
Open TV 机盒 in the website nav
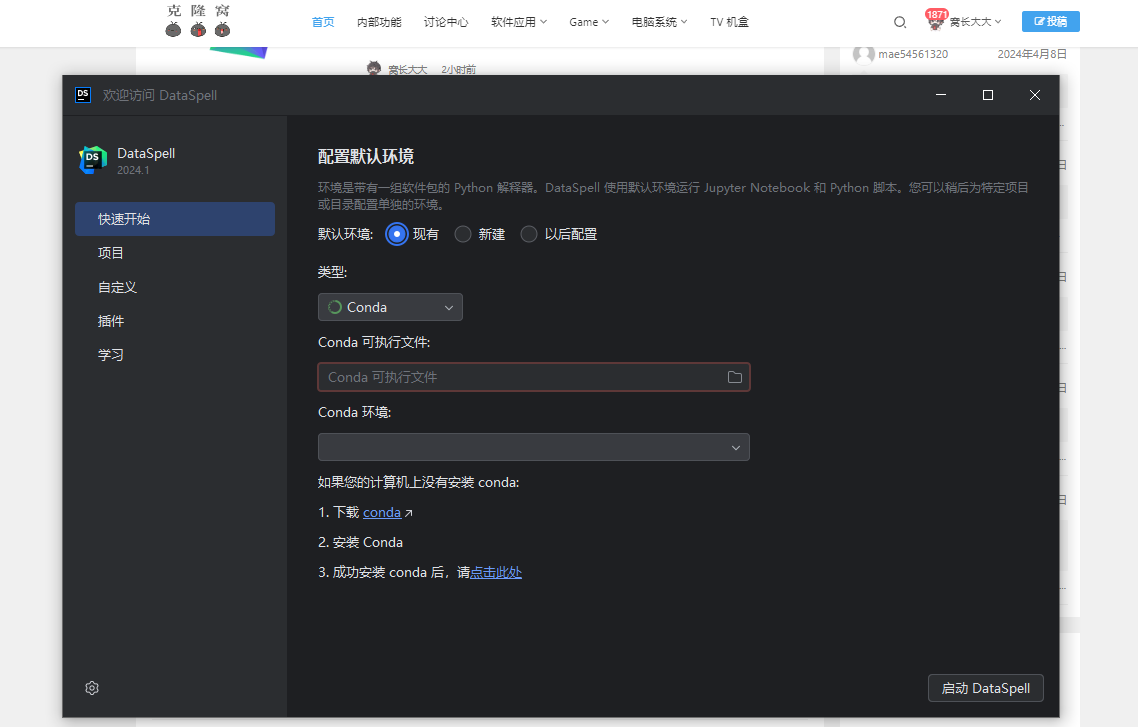729,22
